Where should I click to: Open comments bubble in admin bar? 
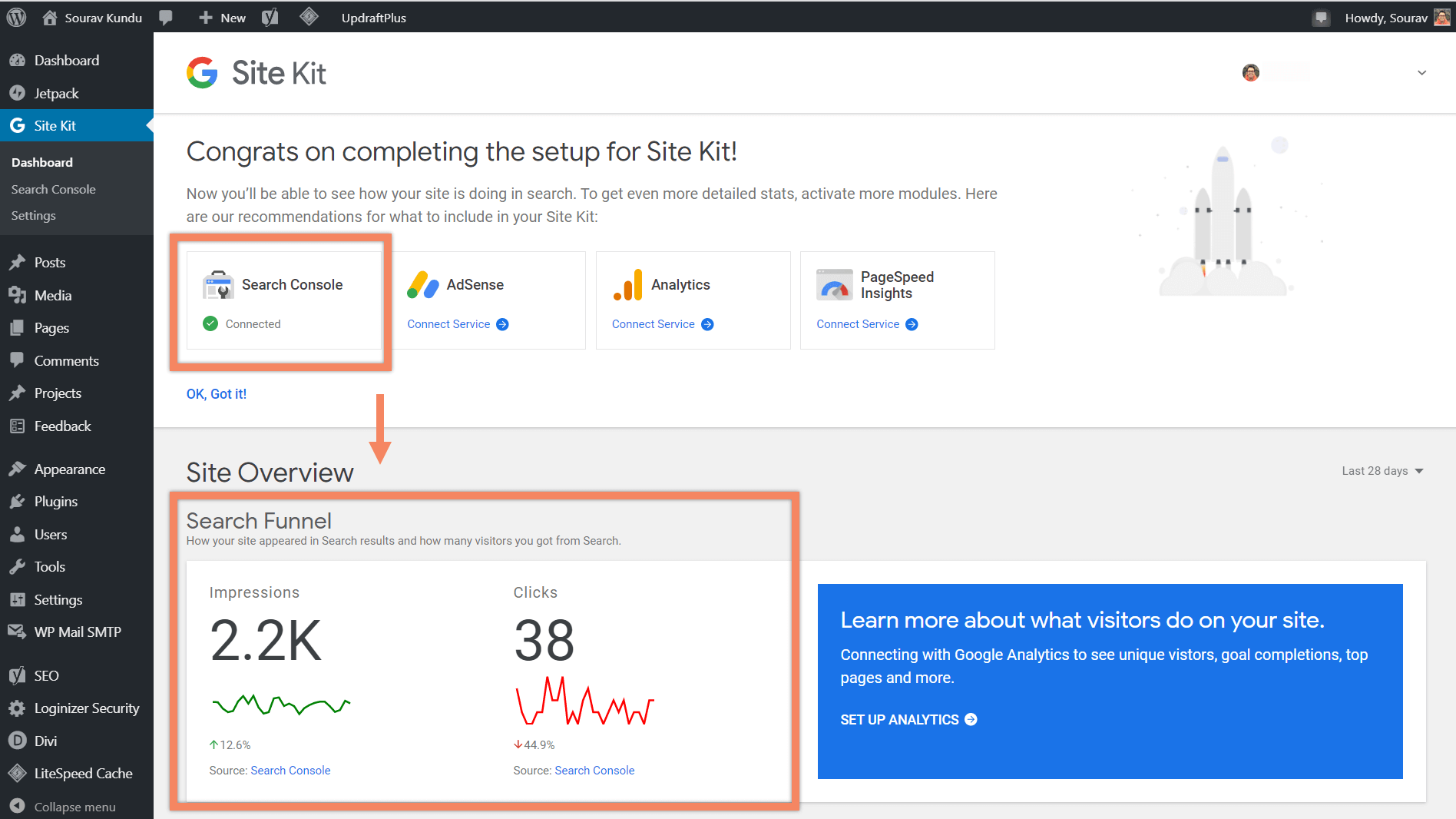click(165, 18)
